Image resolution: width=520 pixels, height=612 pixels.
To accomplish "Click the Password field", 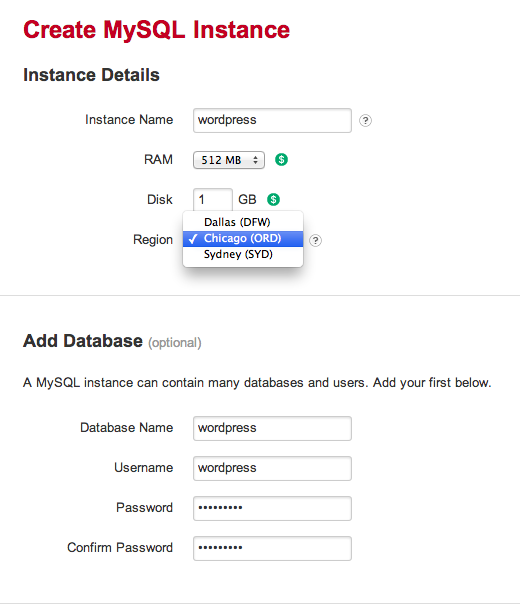I will [272, 508].
